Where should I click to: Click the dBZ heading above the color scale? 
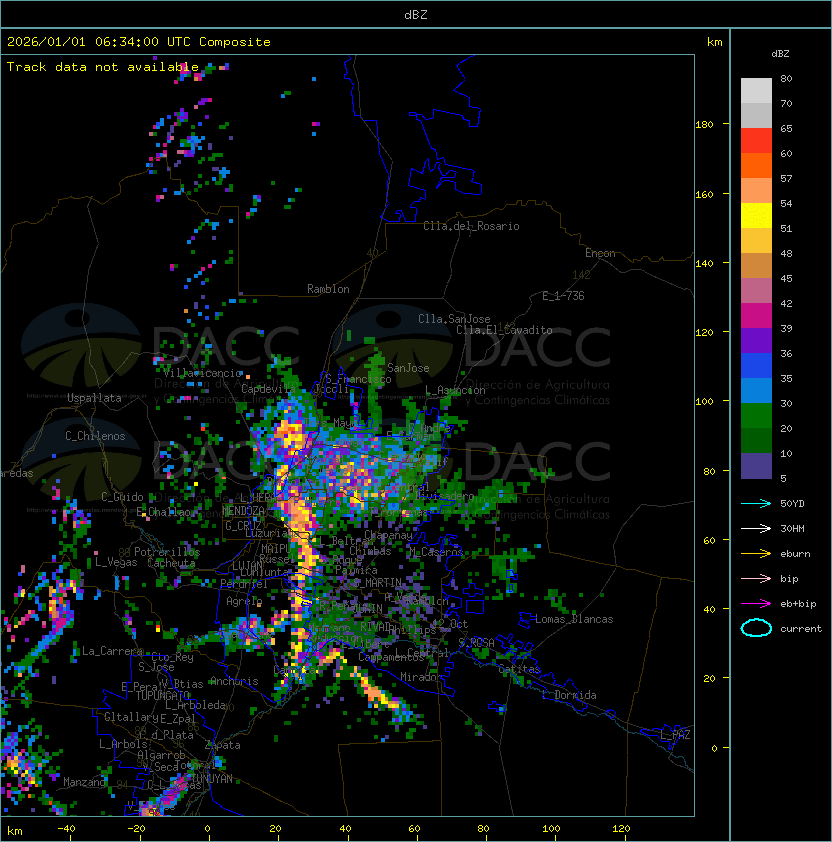pos(780,54)
